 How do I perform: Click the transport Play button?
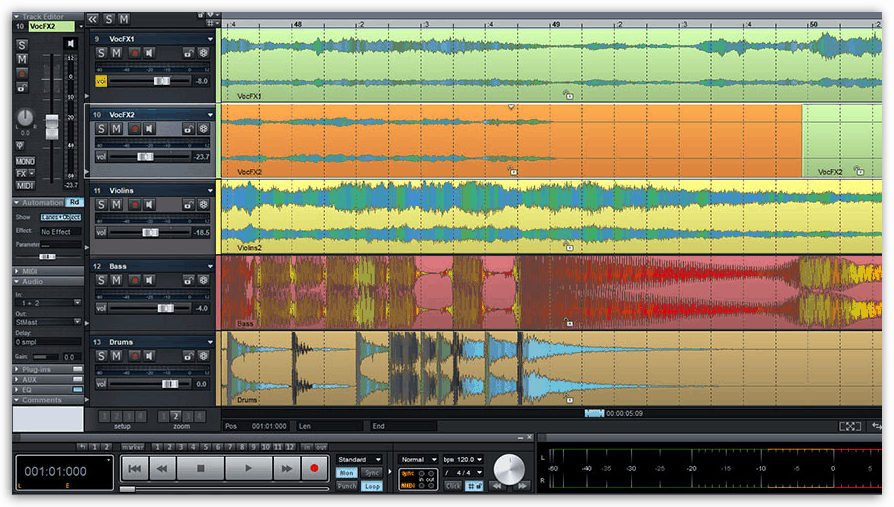coord(243,467)
